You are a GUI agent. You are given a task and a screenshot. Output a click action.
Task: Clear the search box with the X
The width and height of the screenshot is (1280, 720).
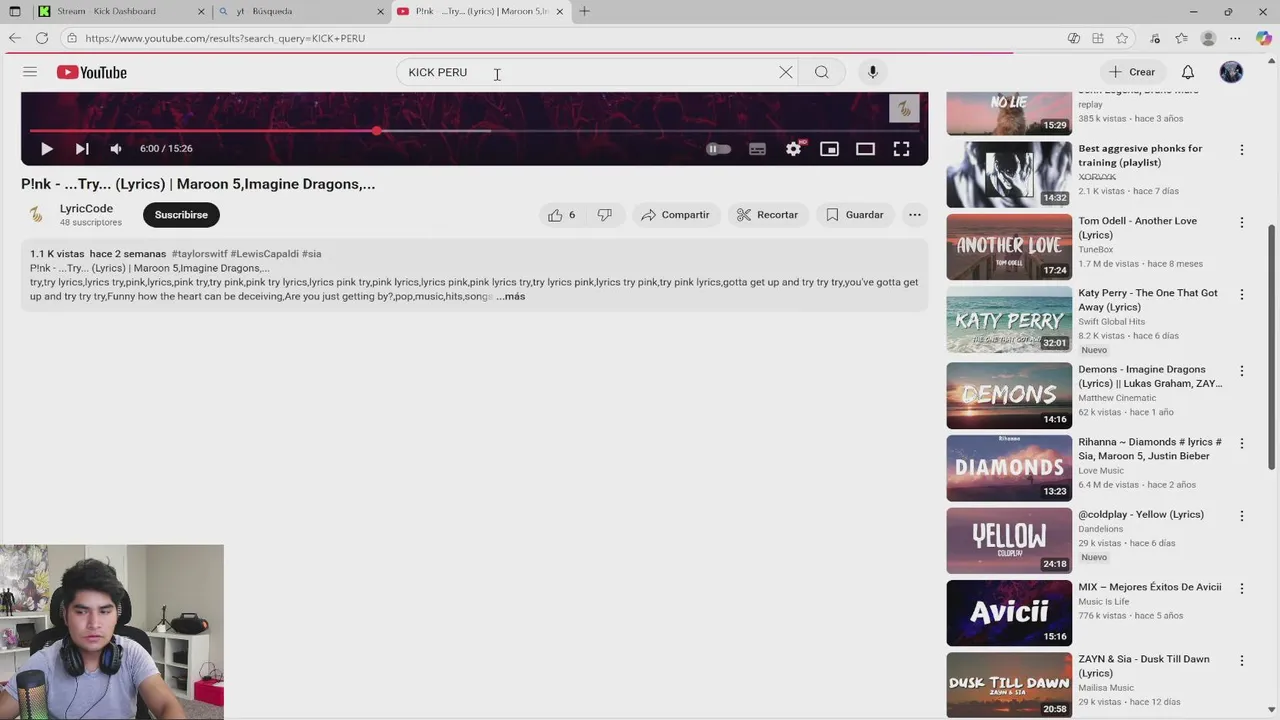point(786,72)
